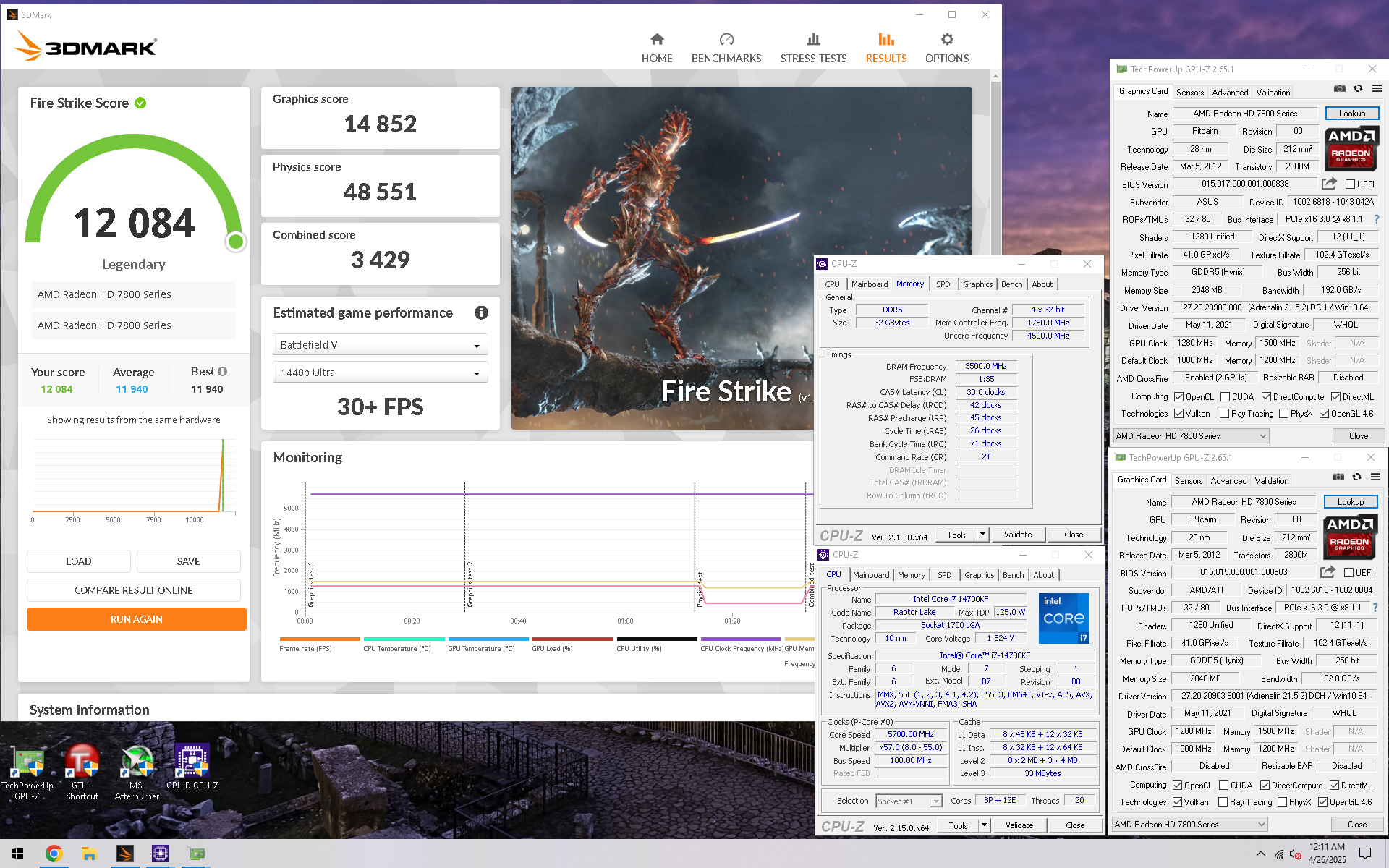The height and width of the screenshot is (868, 1389).
Task: Show hidden icons in the system tray
Action: (1261, 854)
